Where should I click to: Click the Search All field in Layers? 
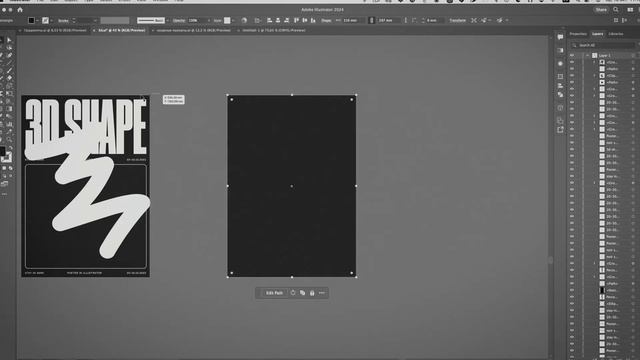click(x=602, y=45)
